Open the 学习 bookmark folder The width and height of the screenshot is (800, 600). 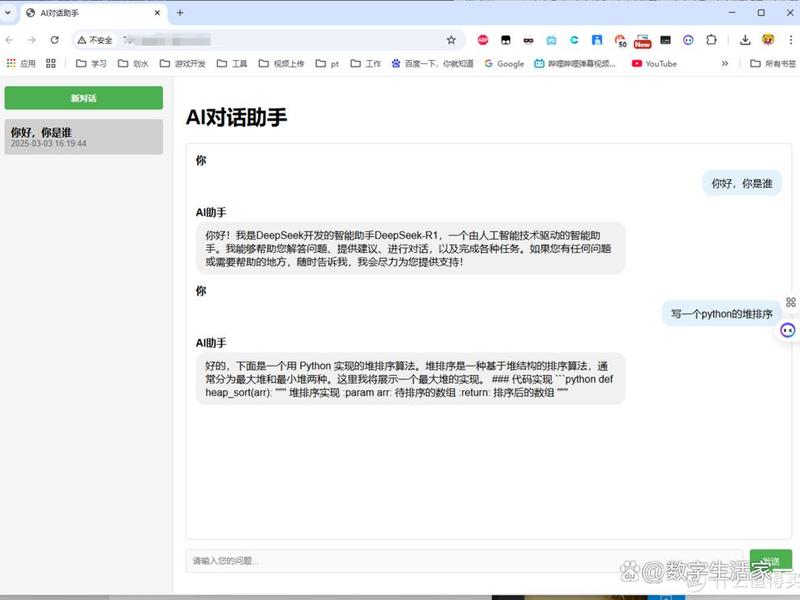(91, 63)
